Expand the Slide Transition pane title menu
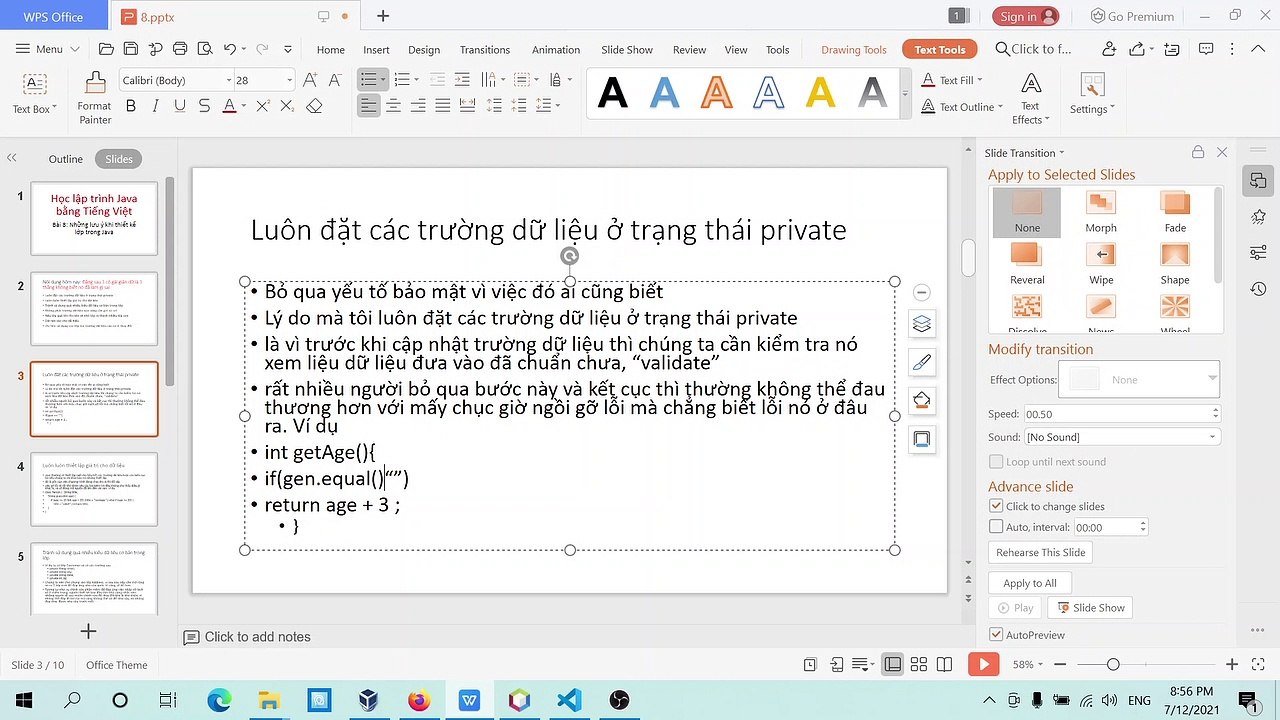The image size is (1280, 720). [1062, 153]
